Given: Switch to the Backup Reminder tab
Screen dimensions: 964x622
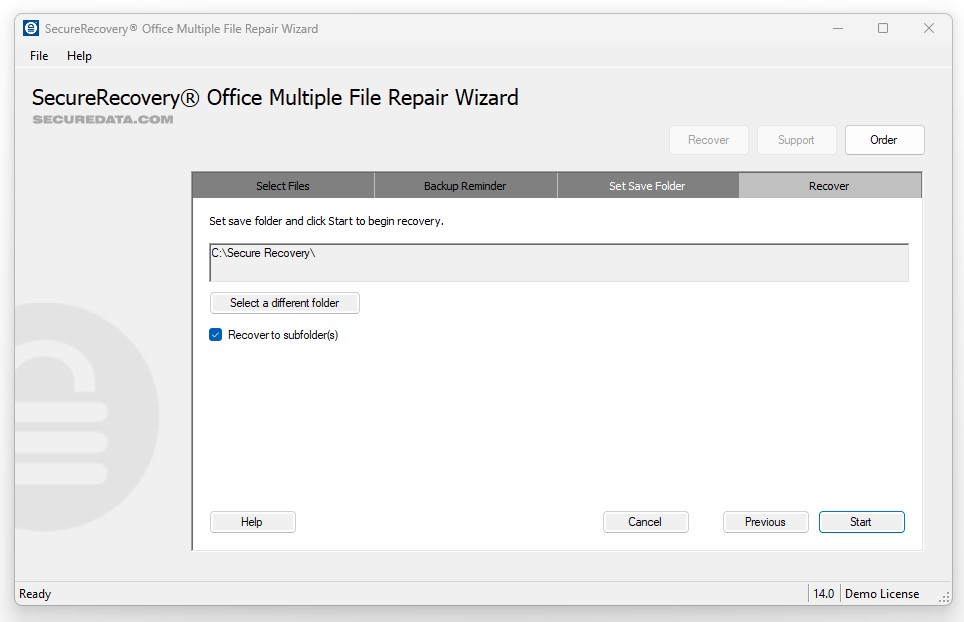Looking at the screenshot, I should [465, 186].
